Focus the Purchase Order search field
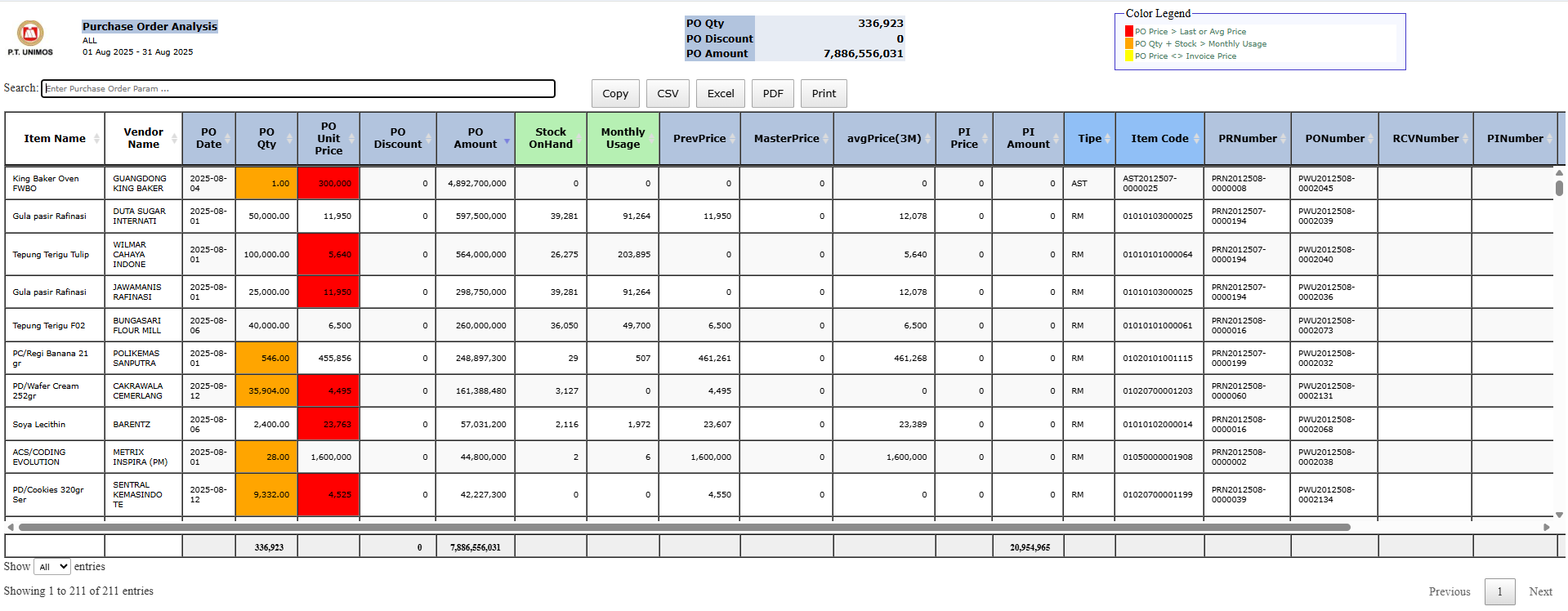The height and width of the screenshot is (611, 1568). pos(298,88)
